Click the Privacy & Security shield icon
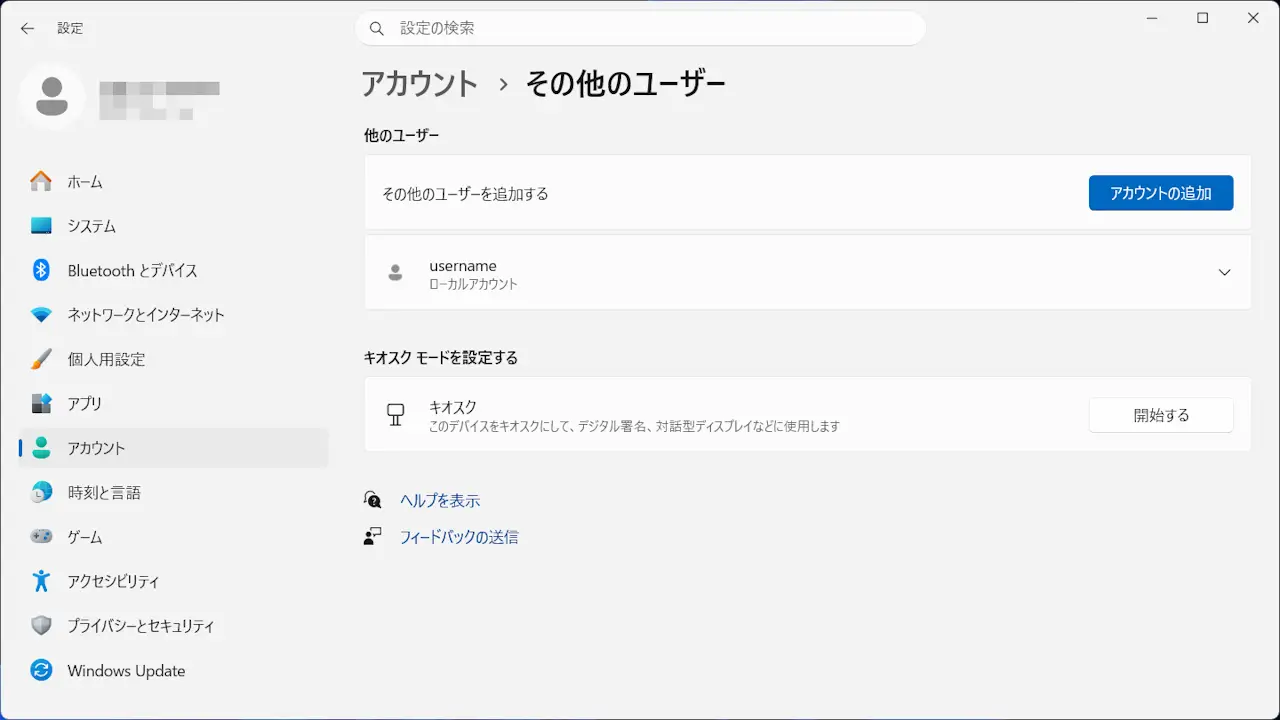This screenshot has width=1280, height=720. (41, 626)
